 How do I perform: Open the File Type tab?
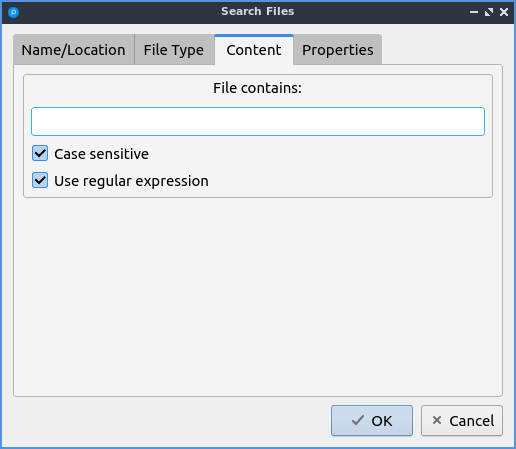click(x=174, y=50)
